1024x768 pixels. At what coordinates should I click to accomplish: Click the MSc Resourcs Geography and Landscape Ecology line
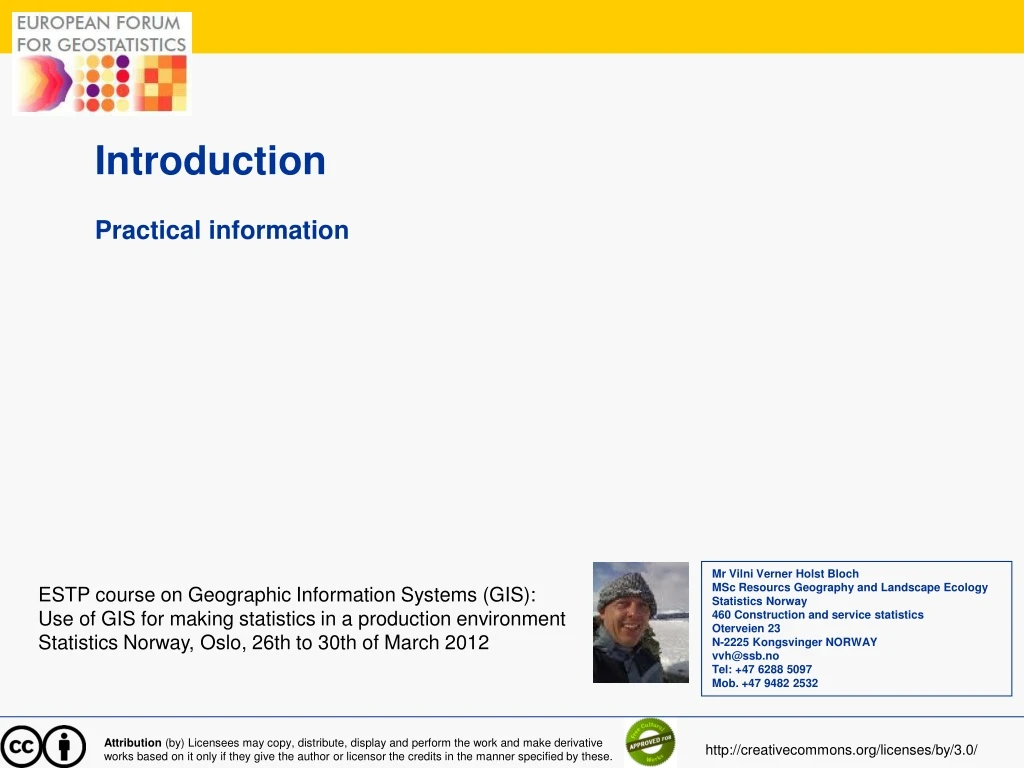point(849,587)
